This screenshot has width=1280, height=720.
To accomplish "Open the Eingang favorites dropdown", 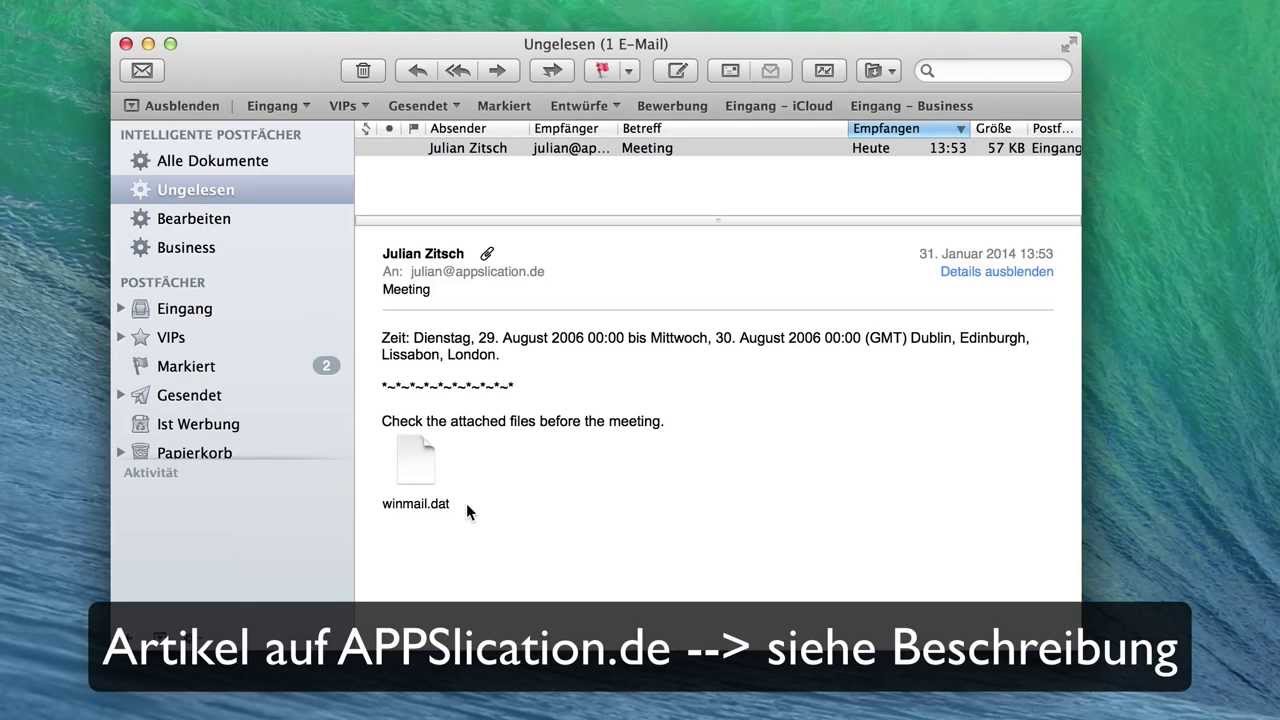I will tap(278, 106).
